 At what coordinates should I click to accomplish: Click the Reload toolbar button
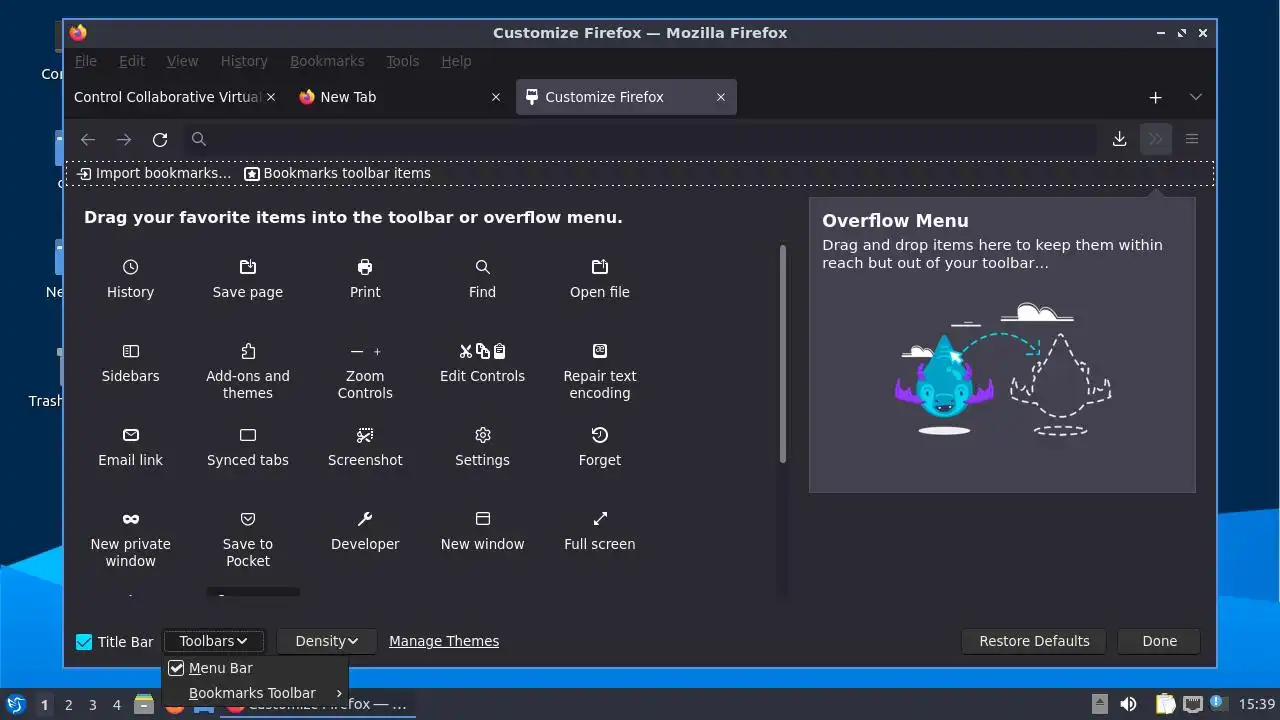click(160, 139)
